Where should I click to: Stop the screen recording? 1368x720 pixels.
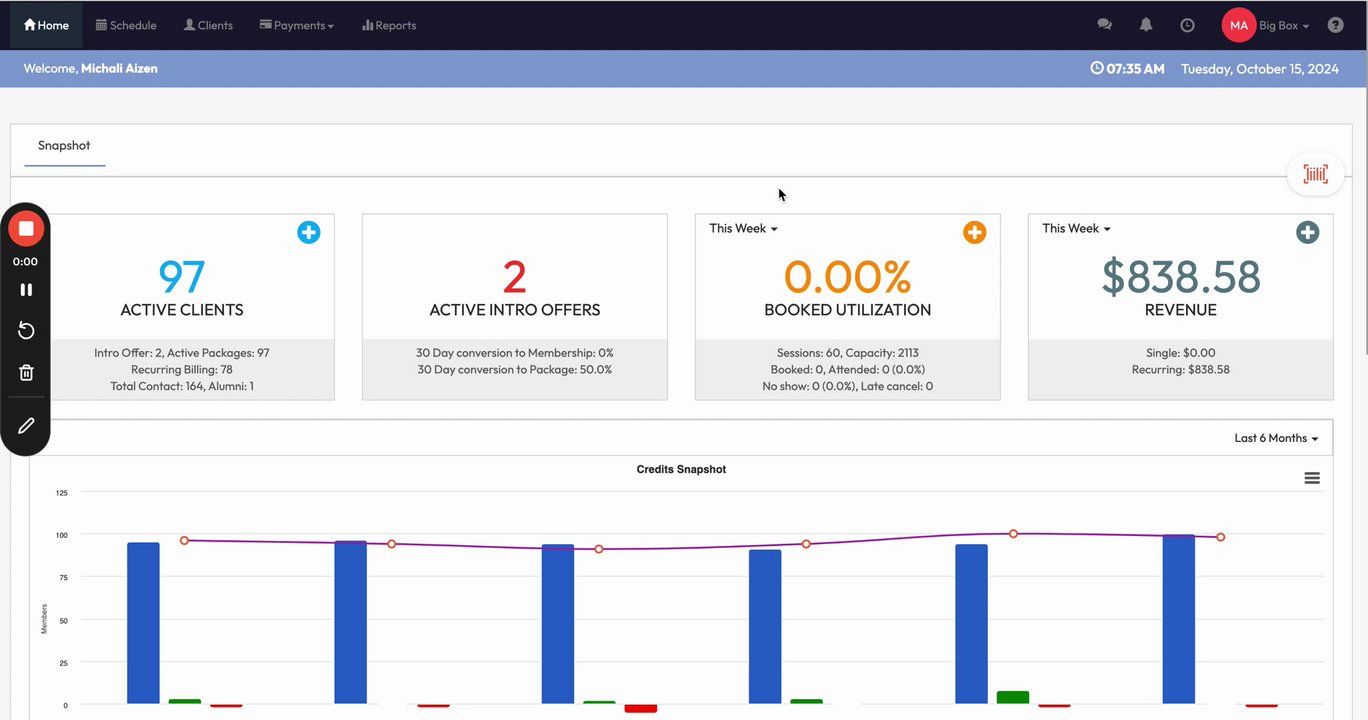tap(26, 229)
